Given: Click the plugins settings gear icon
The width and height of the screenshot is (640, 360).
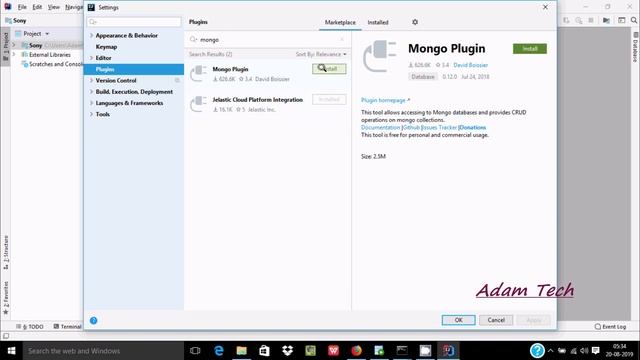Looking at the screenshot, I should 415,22.
